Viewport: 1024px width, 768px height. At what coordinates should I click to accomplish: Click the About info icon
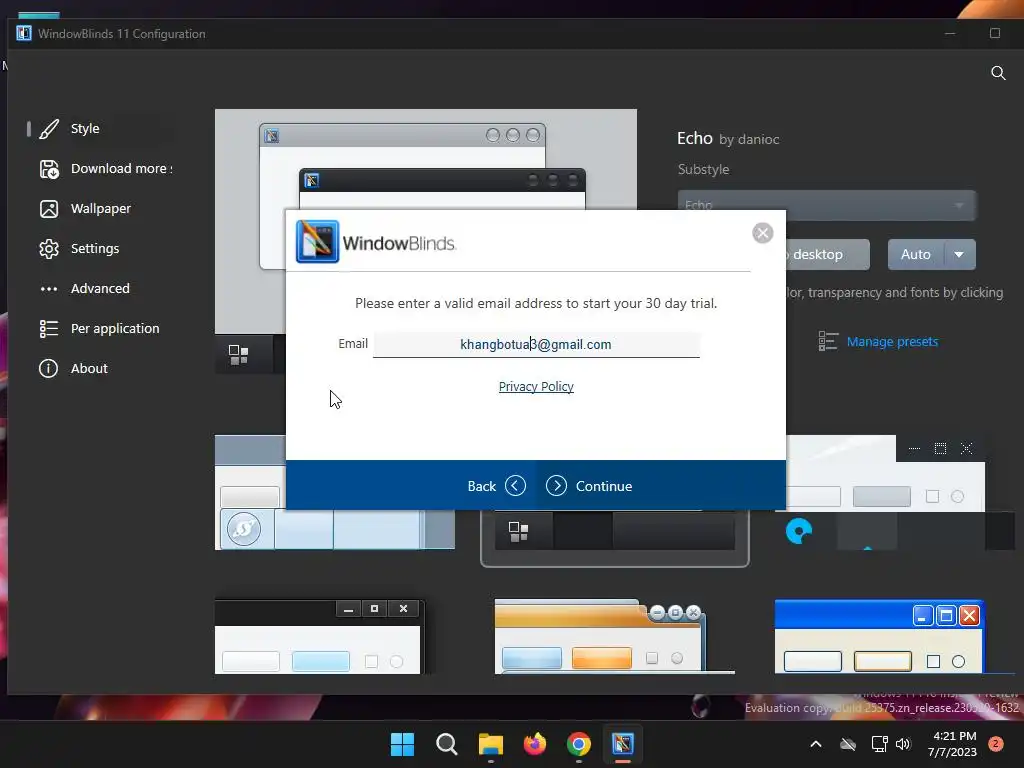tap(48, 368)
